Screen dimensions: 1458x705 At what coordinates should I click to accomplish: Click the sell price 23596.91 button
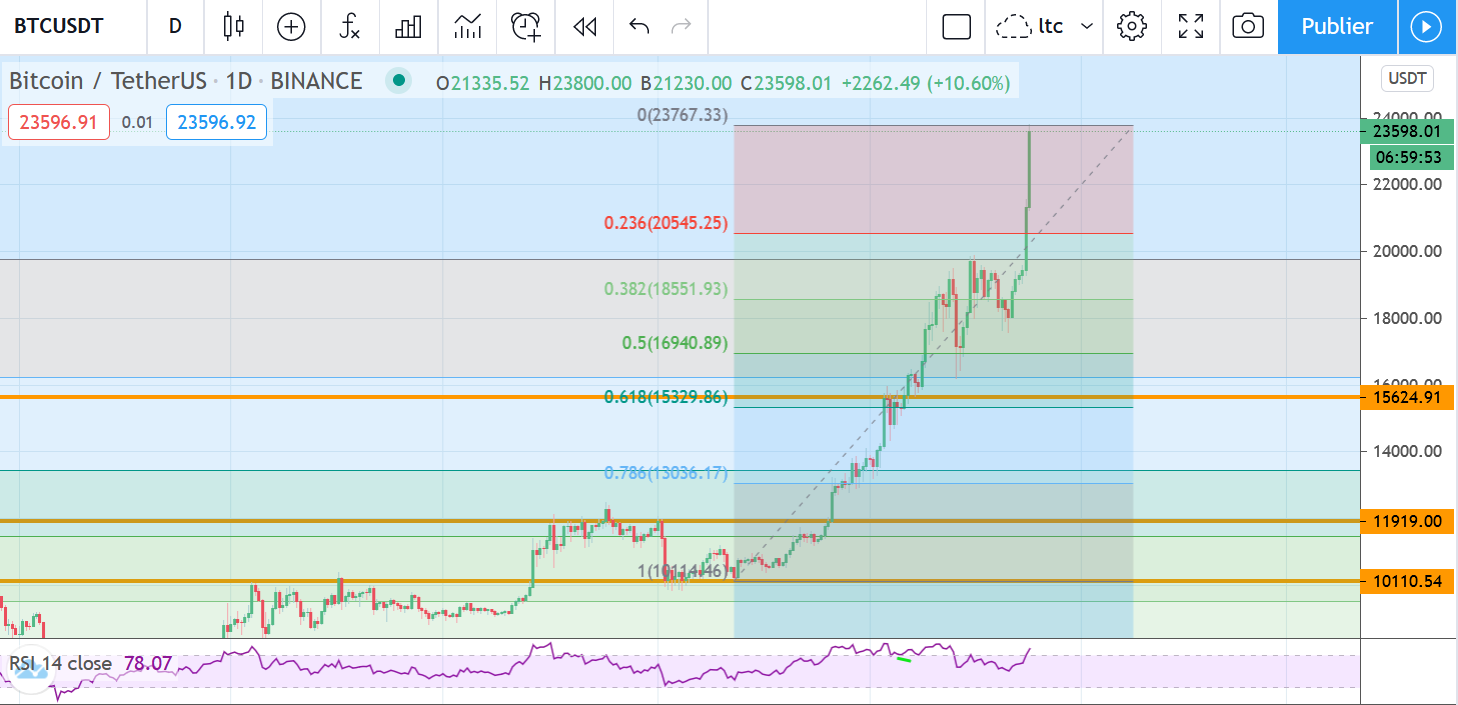point(58,121)
